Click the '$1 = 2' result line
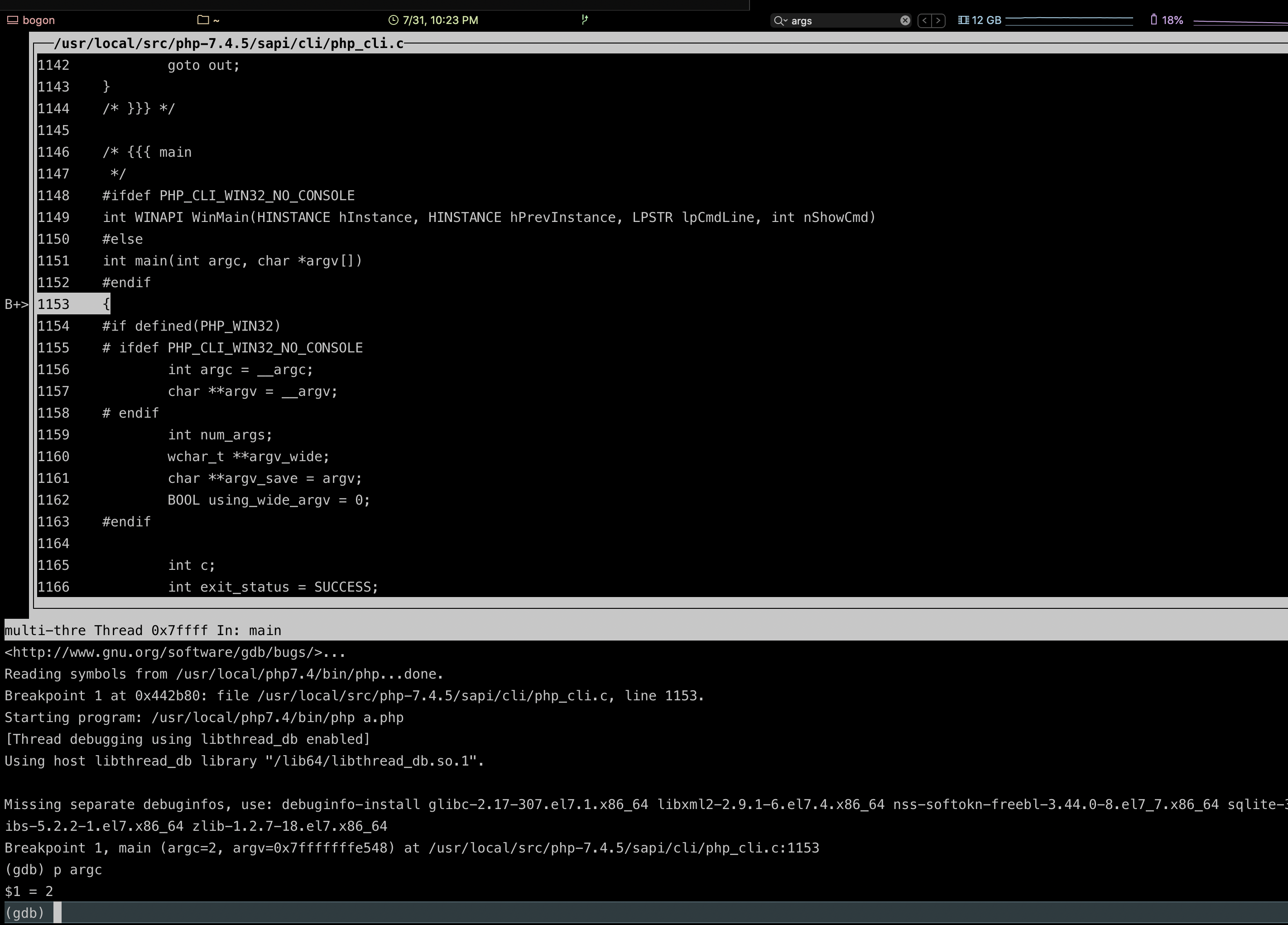Image resolution: width=1288 pixels, height=925 pixels. tap(29, 891)
